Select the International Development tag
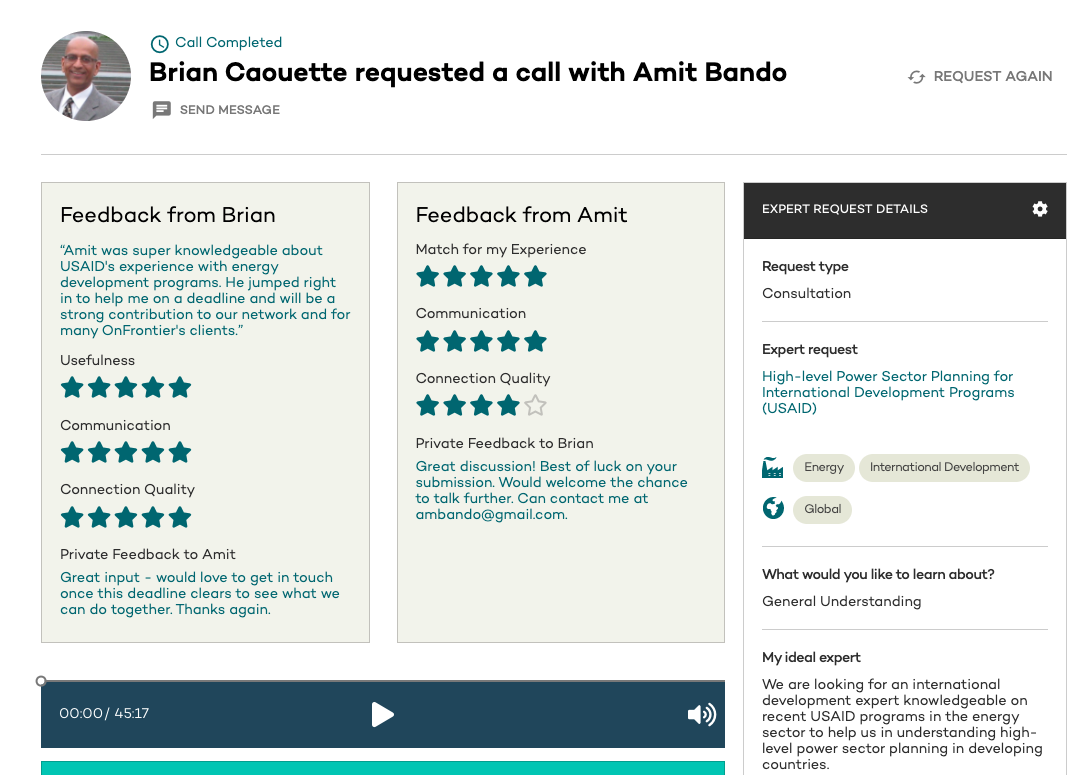This screenshot has height=775, width=1080. (x=944, y=468)
